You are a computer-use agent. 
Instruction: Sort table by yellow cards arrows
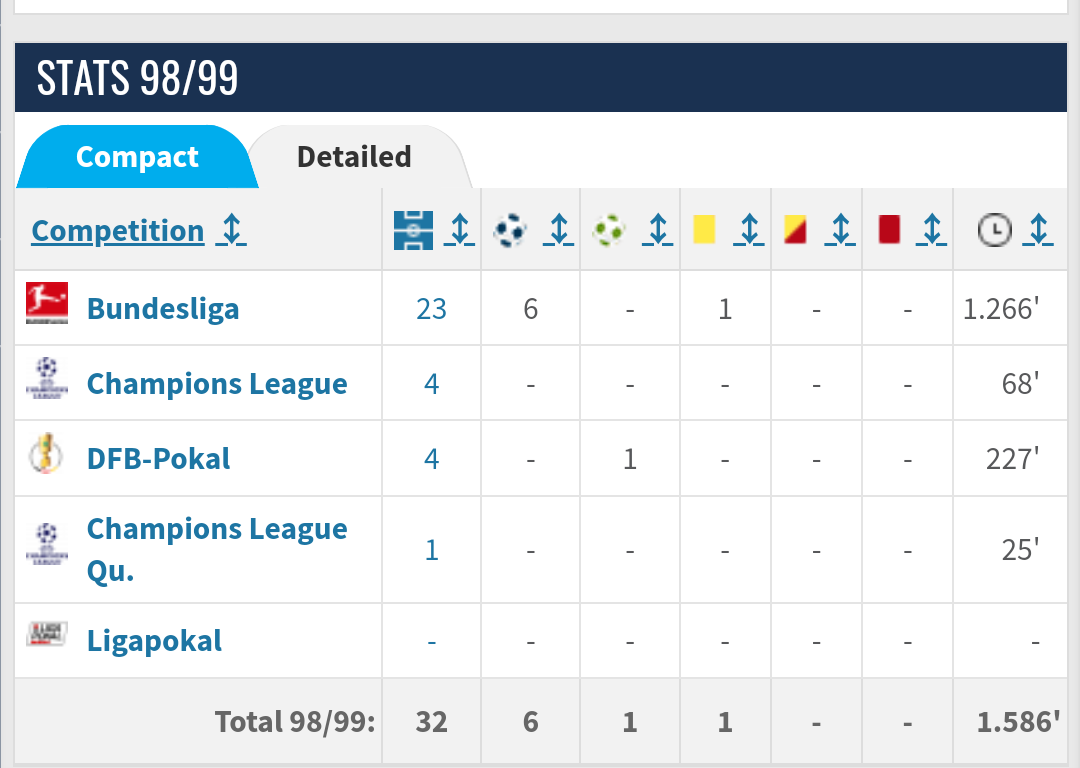tap(749, 230)
